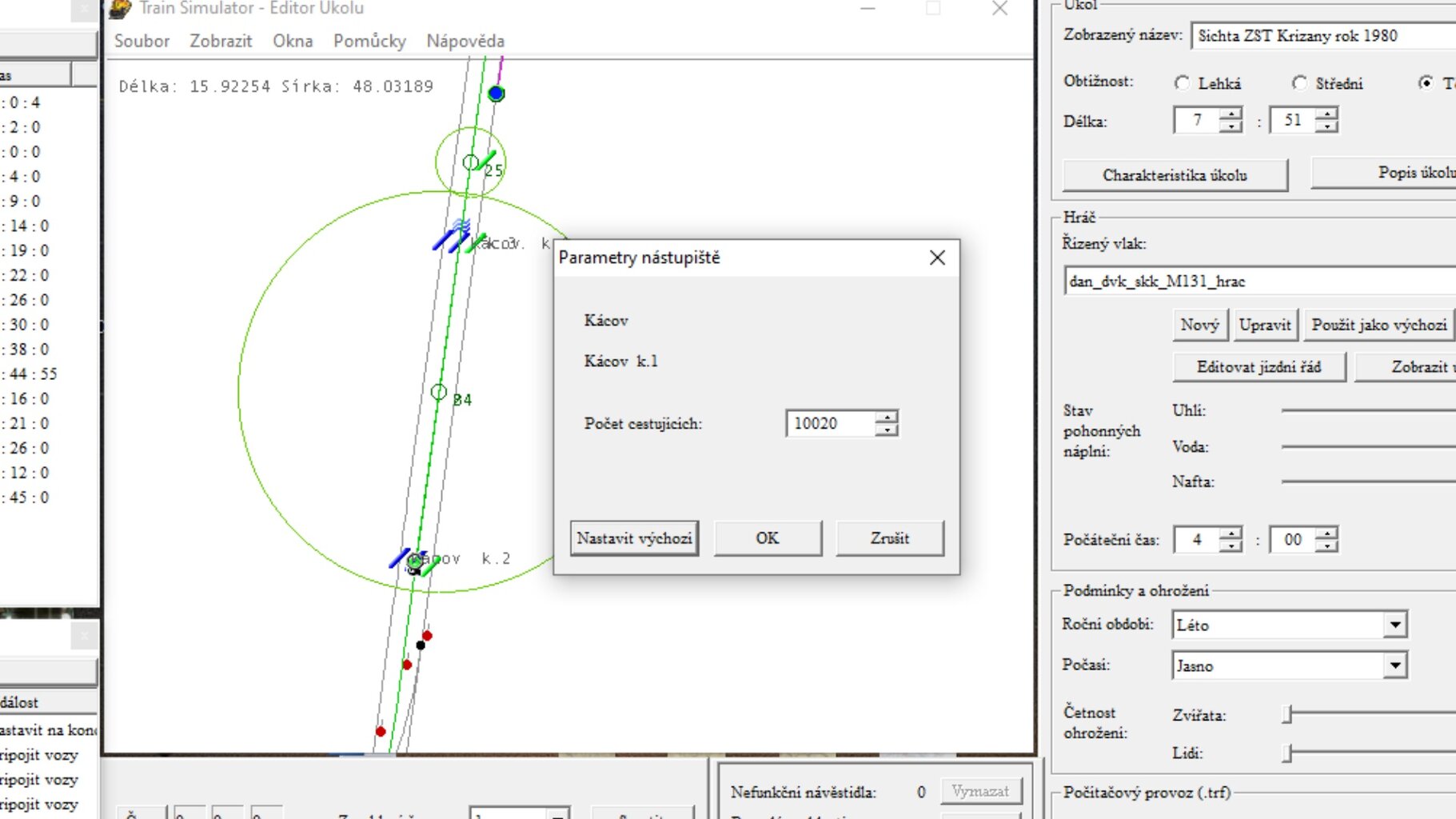The image size is (1456, 819).
Task: Click the Zrušit button
Action: pos(889,538)
